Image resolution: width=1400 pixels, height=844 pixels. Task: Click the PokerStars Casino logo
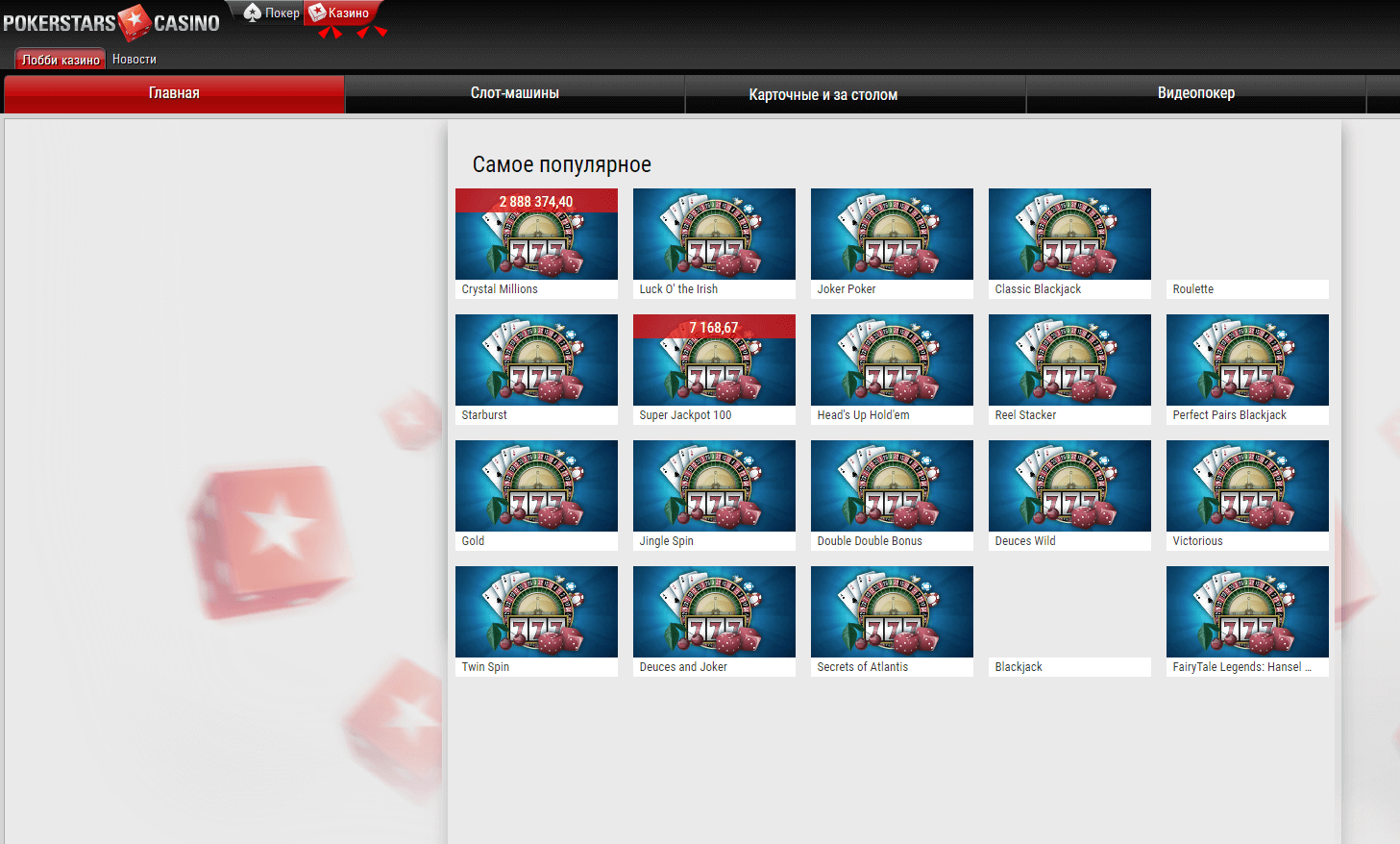point(111,22)
